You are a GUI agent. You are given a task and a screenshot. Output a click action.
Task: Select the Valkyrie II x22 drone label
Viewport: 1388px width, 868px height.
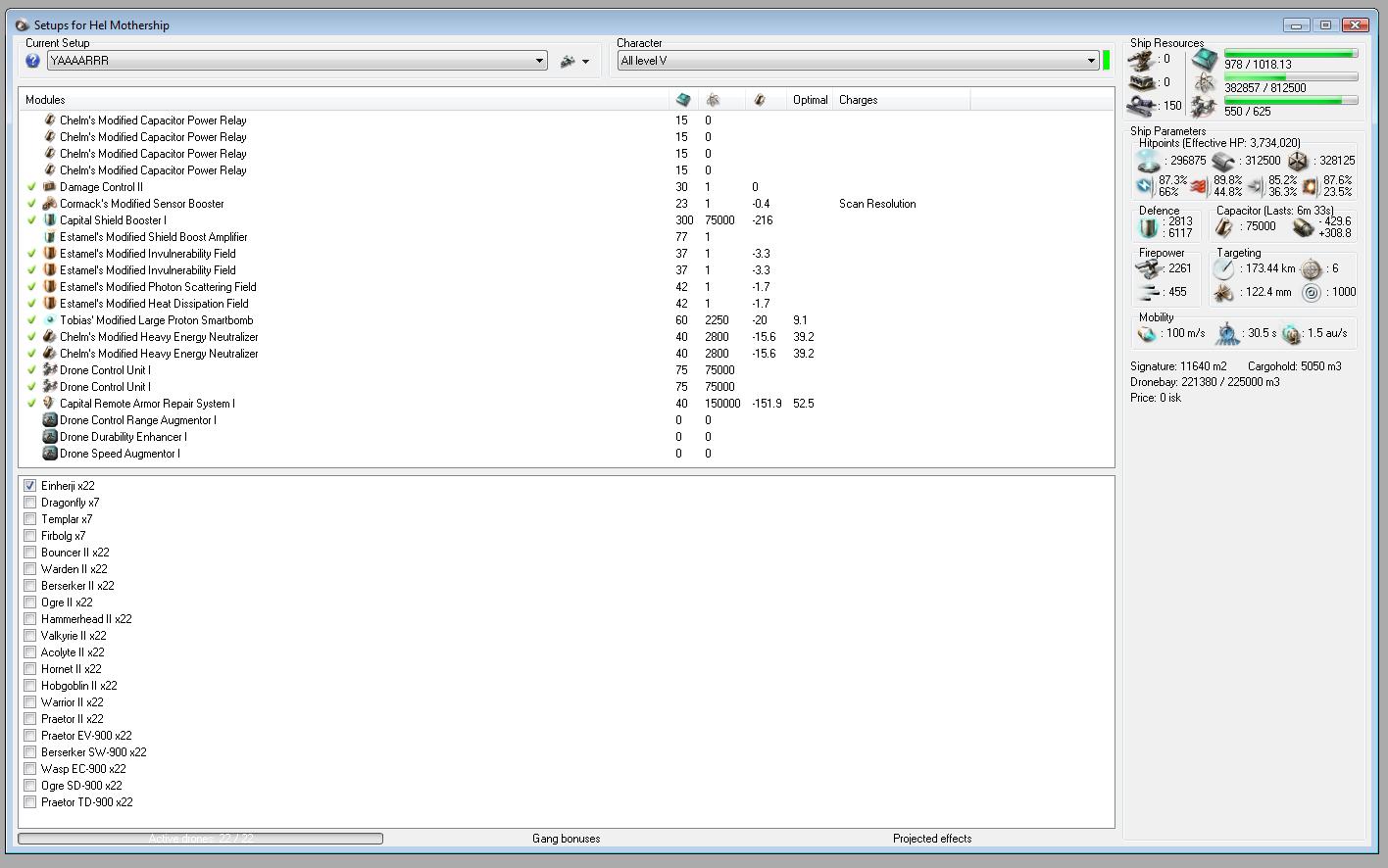pyautogui.click(x=74, y=636)
